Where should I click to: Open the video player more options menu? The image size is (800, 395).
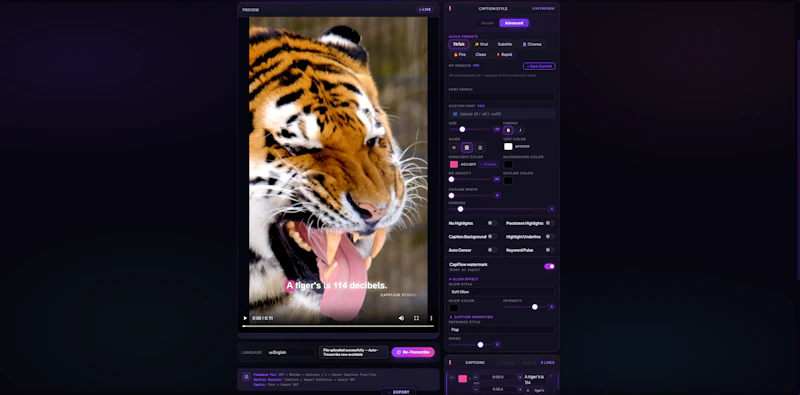click(431, 318)
